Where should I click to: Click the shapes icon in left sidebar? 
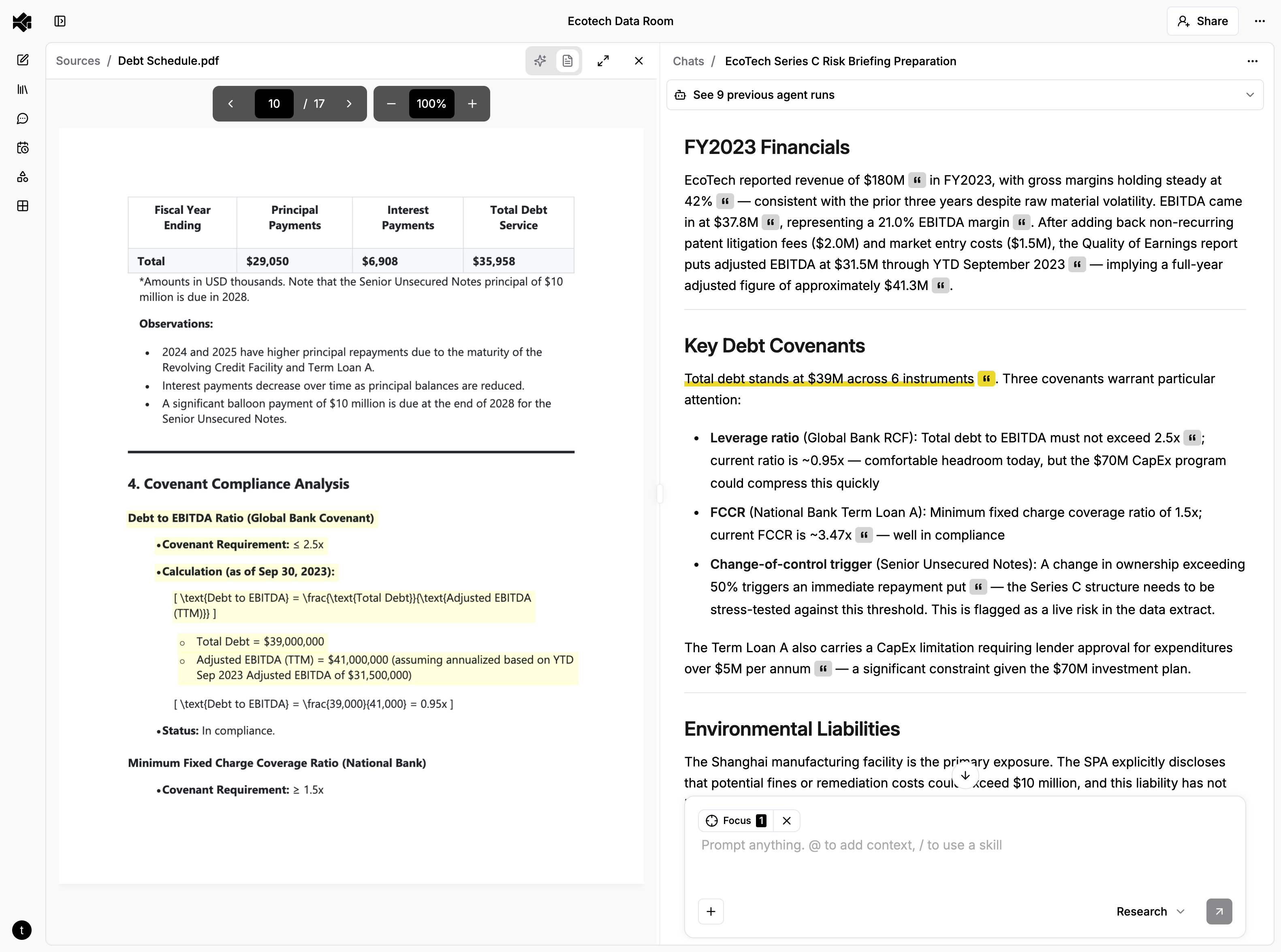pyautogui.click(x=22, y=177)
